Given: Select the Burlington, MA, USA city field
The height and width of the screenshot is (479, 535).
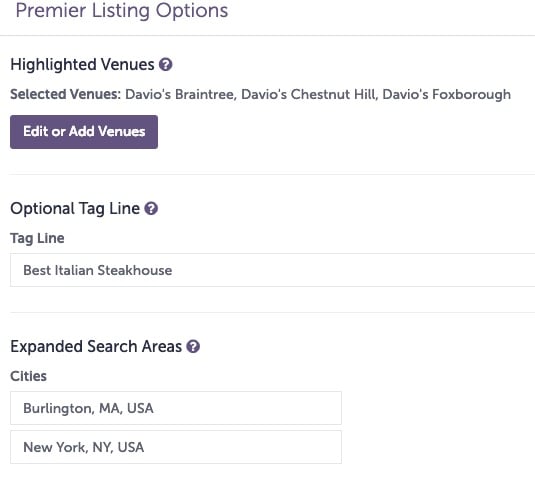Looking at the screenshot, I should [x=176, y=408].
